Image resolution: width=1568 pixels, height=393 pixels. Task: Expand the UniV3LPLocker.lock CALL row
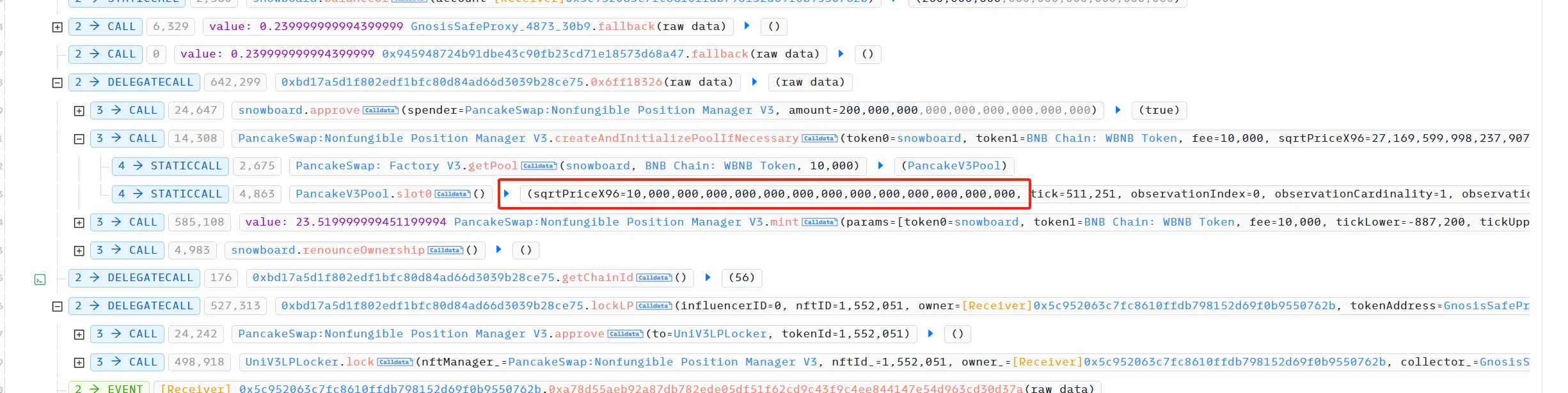[79, 362]
